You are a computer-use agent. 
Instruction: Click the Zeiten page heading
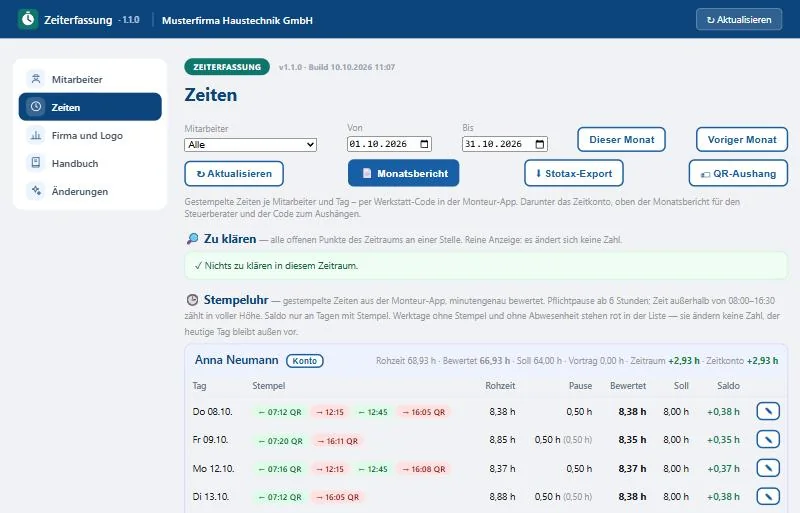coord(211,95)
